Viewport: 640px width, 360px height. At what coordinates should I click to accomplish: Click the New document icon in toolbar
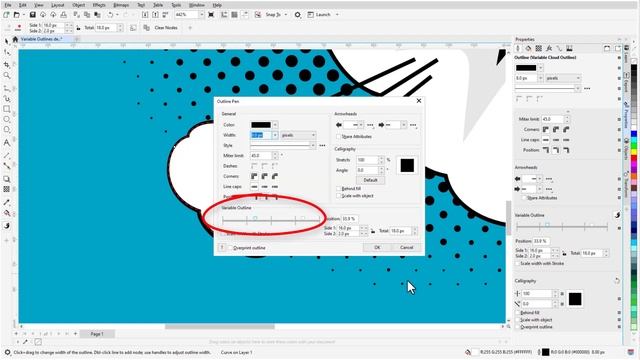tap(6, 15)
